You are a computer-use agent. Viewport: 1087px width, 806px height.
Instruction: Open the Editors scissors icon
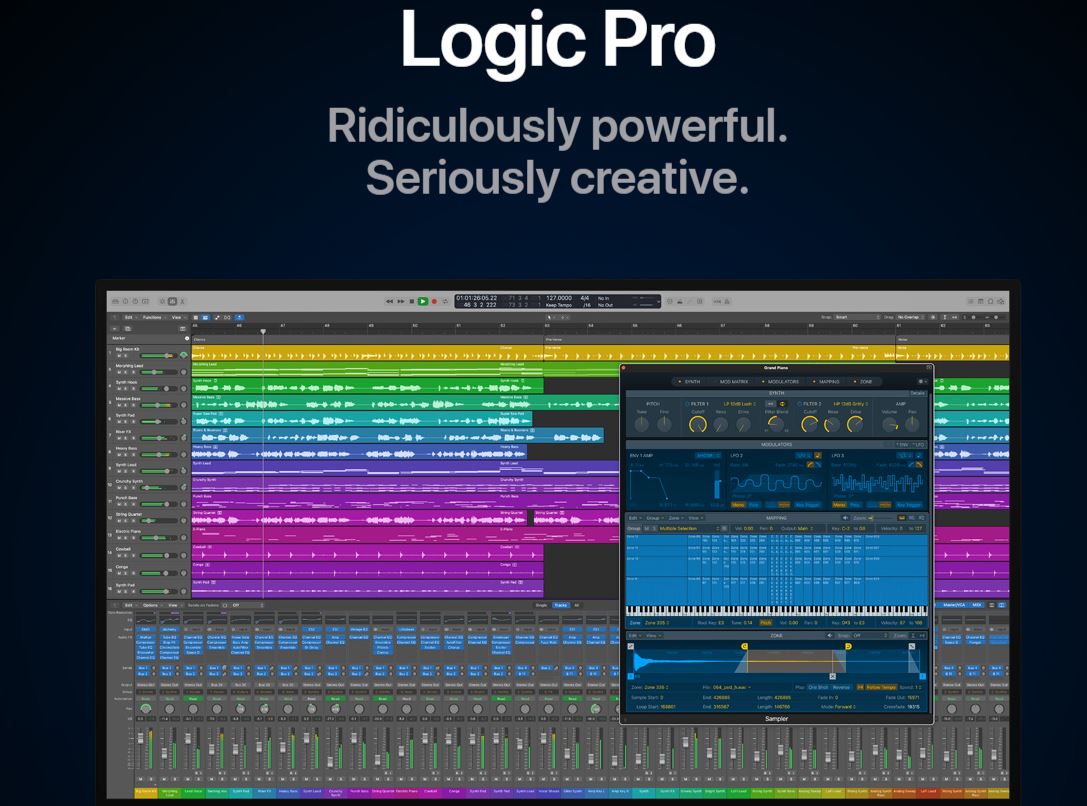182,301
